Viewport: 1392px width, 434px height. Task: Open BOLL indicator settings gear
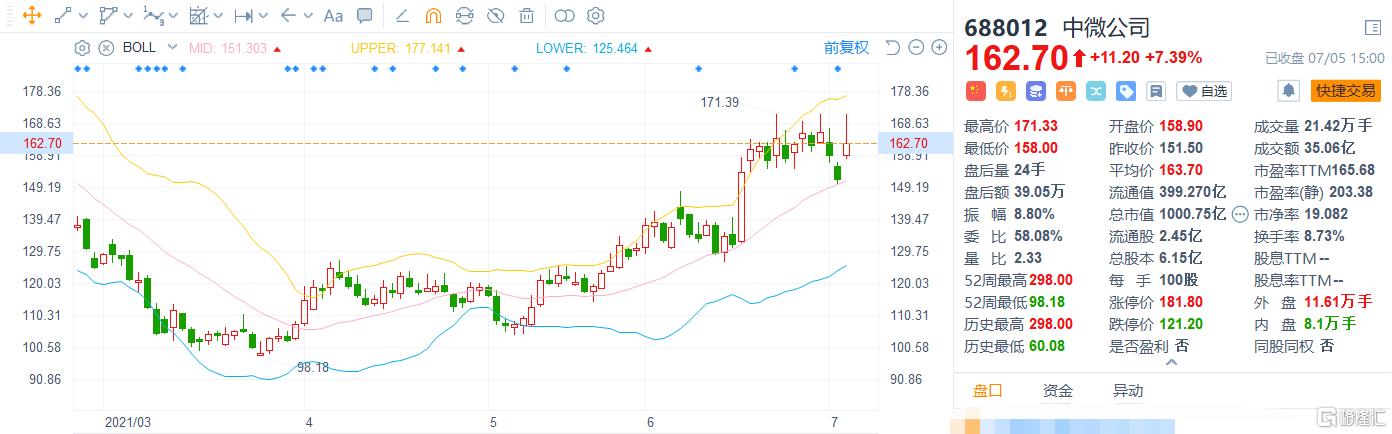(82, 47)
